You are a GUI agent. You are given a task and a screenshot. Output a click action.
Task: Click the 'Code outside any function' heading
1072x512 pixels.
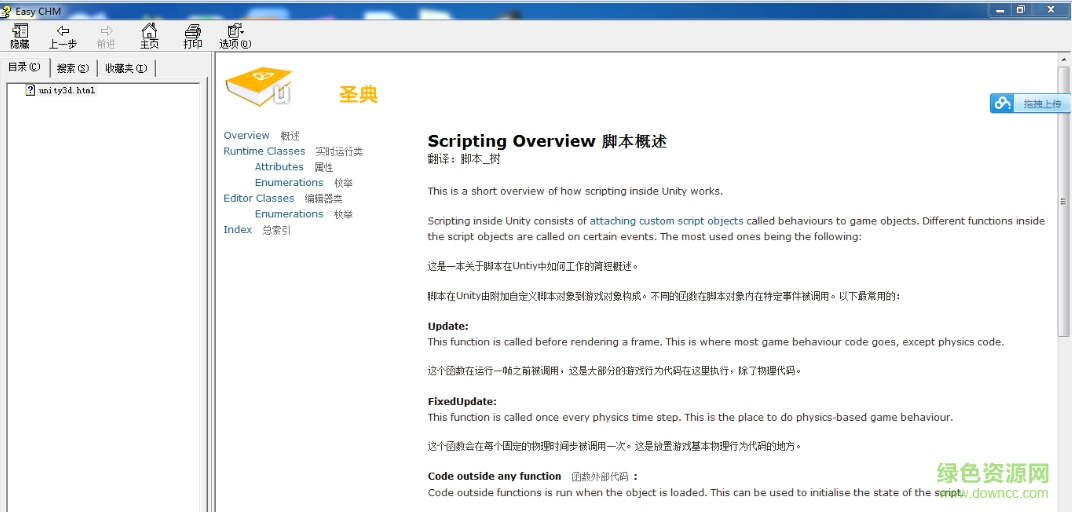(494, 476)
